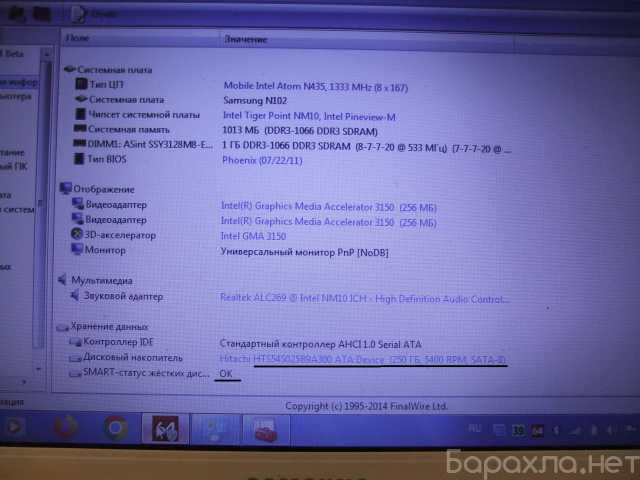
Task: Follow the Phoenix (07/22/11) BIOS link
Action: (262, 160)
